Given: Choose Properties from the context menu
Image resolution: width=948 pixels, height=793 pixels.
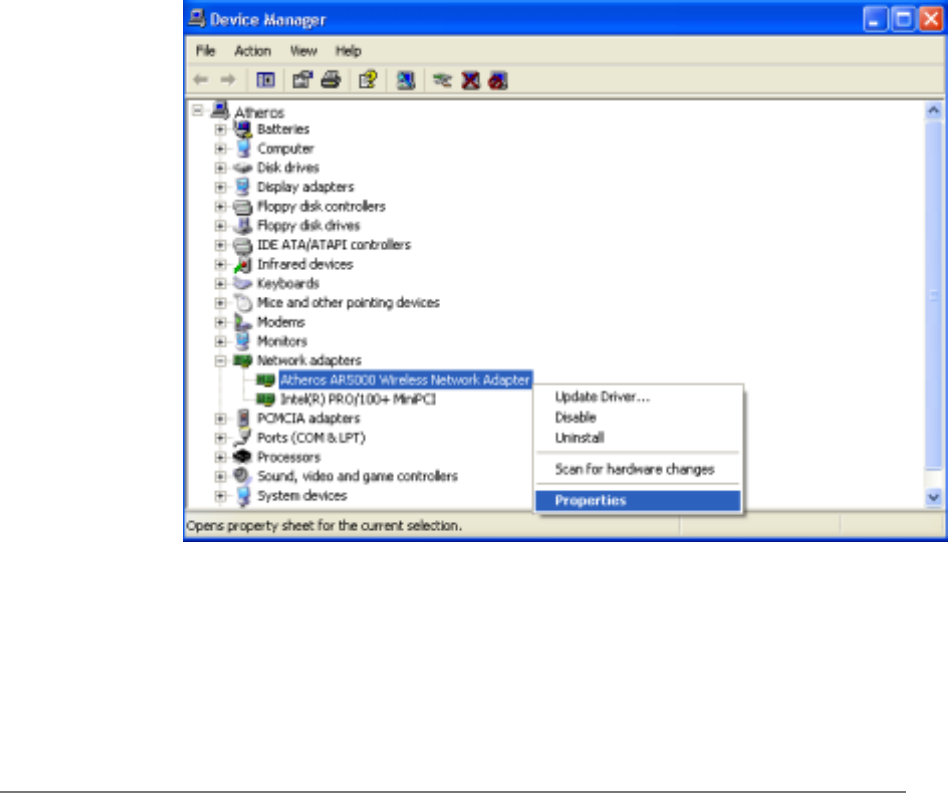Looking at the screenshot, I should pos(638,500).
